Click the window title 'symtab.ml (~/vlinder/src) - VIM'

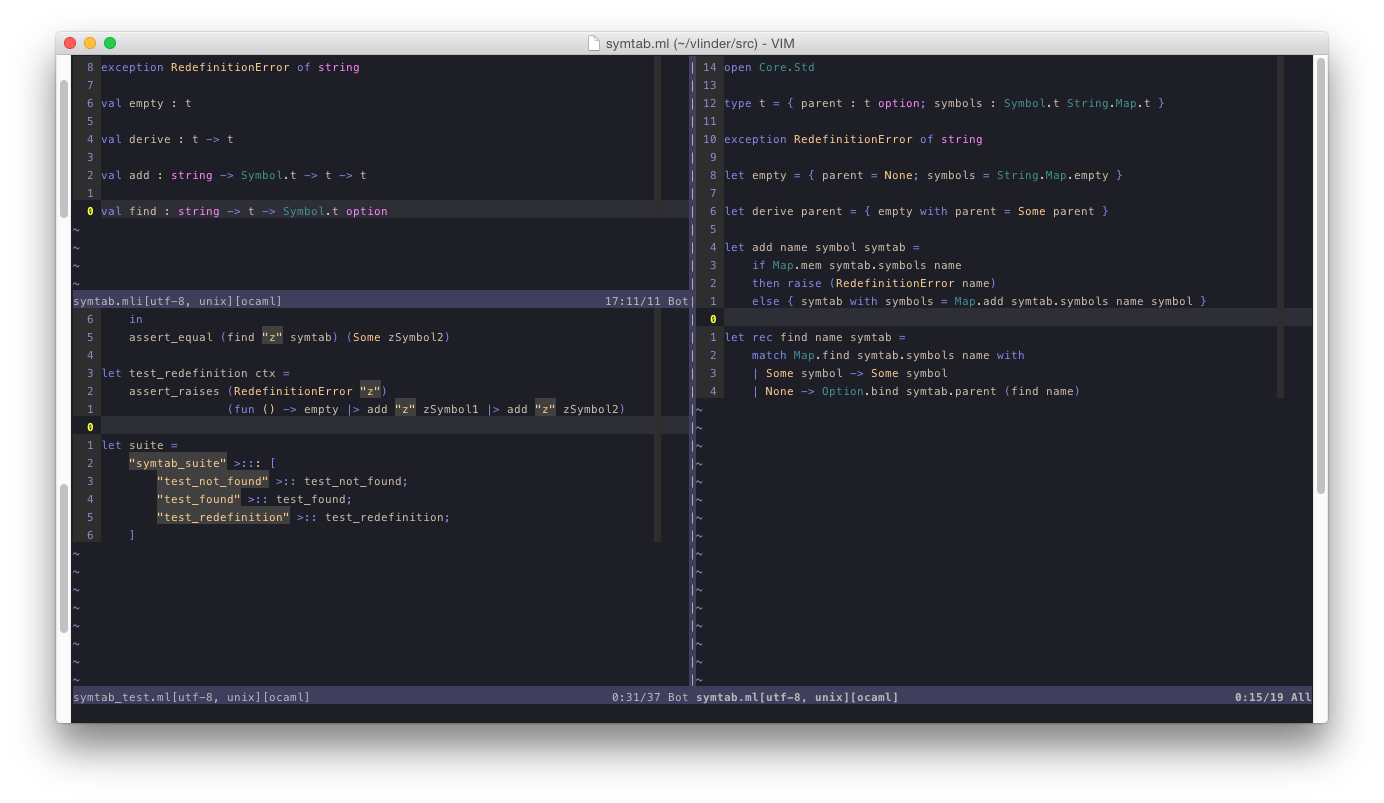click(700, 43)
